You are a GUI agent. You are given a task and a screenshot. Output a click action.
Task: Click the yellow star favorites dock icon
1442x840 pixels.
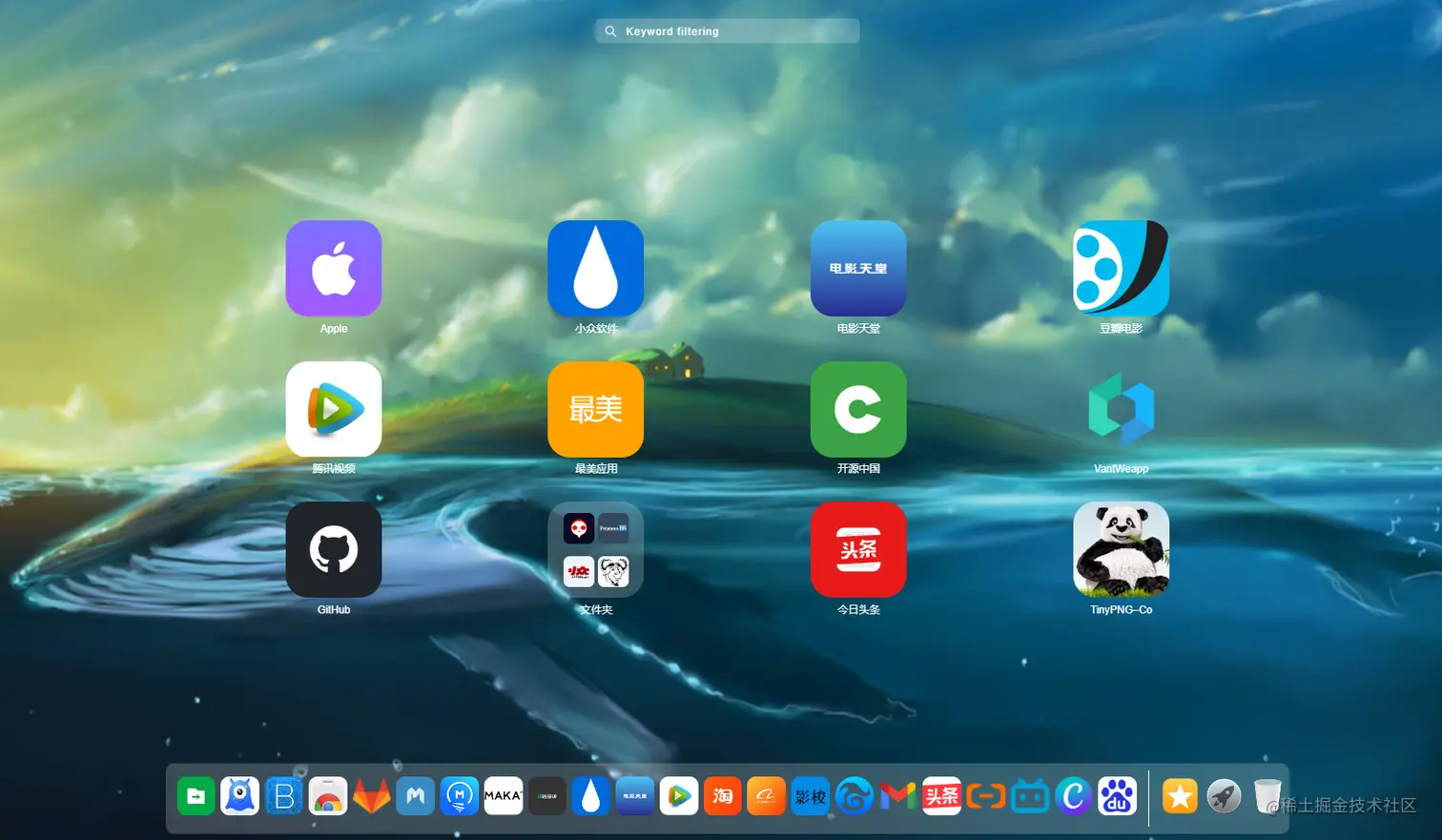pyautogui.click(x=1181, y=796)
